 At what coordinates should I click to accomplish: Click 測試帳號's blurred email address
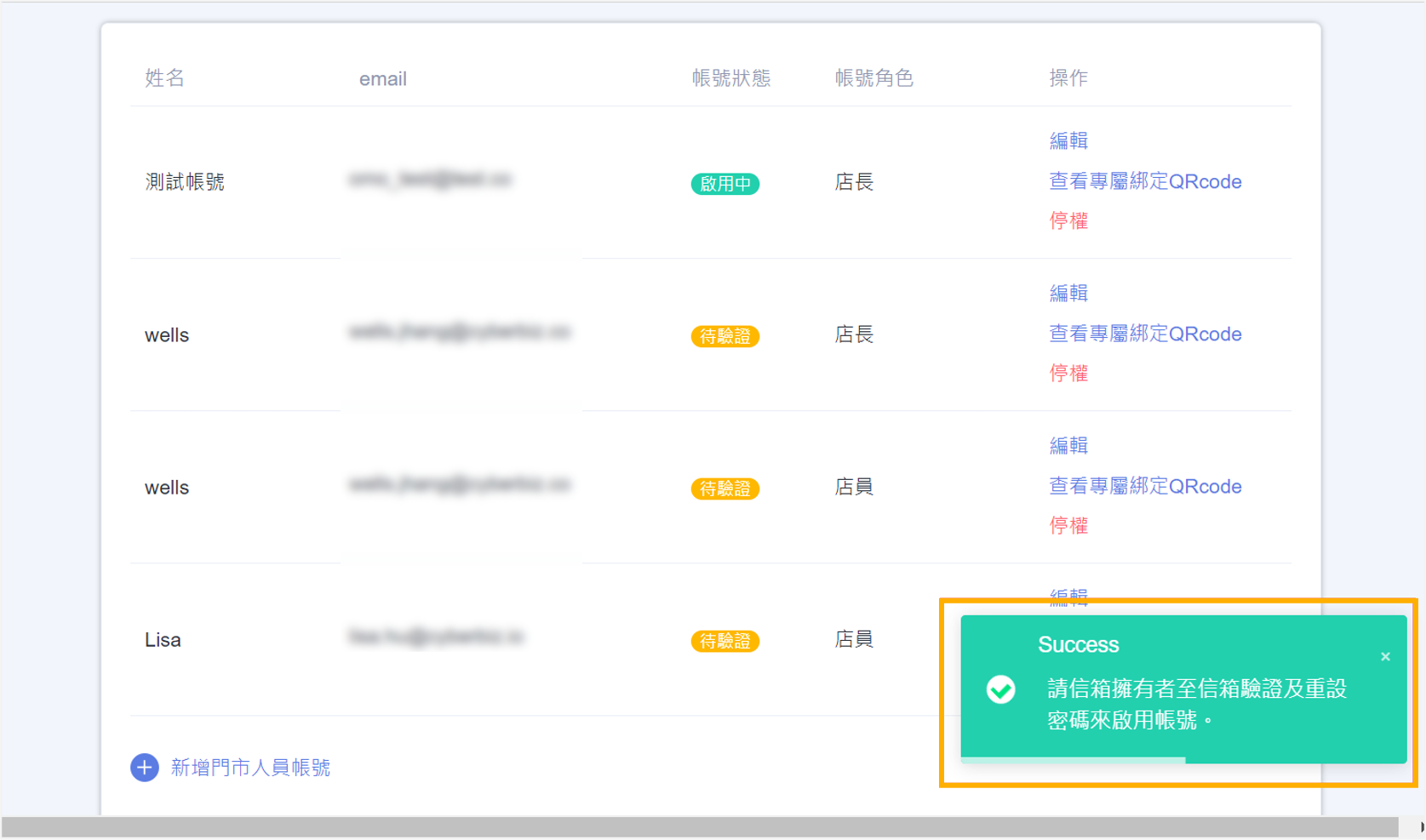(x=430, y=180)
